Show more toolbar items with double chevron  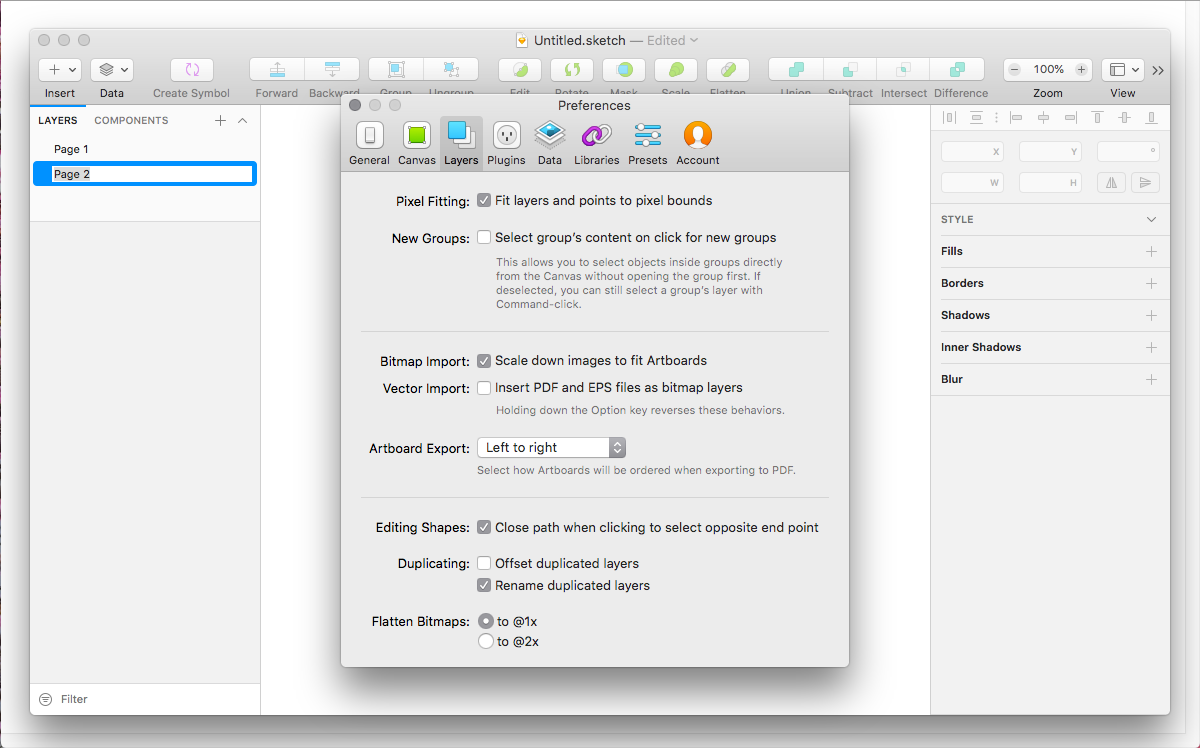[1158, 70]
